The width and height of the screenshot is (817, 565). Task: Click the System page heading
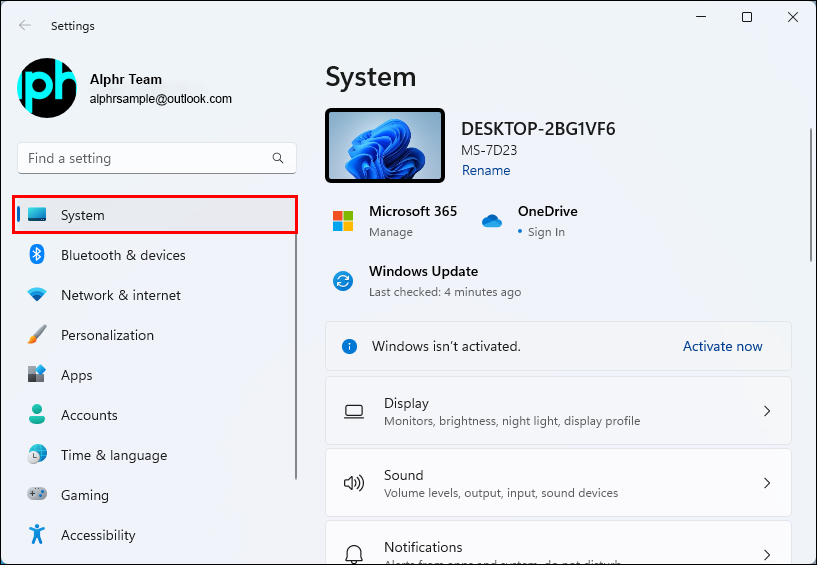(370, 77)
